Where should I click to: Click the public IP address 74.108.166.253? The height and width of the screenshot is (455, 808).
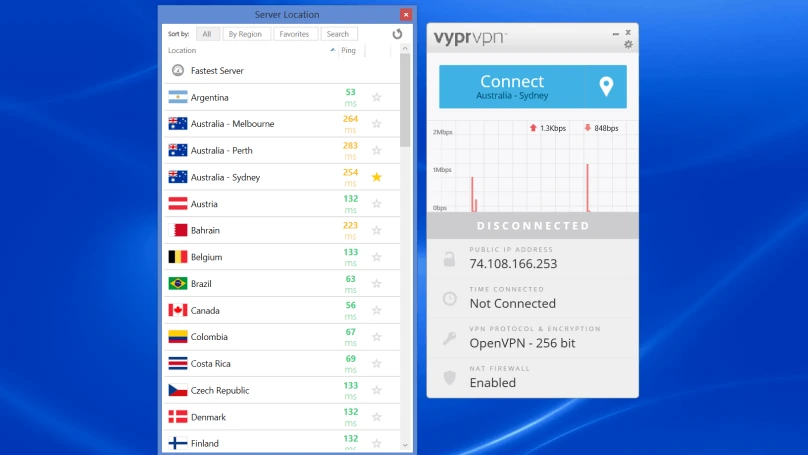click(x=513, y=264)
